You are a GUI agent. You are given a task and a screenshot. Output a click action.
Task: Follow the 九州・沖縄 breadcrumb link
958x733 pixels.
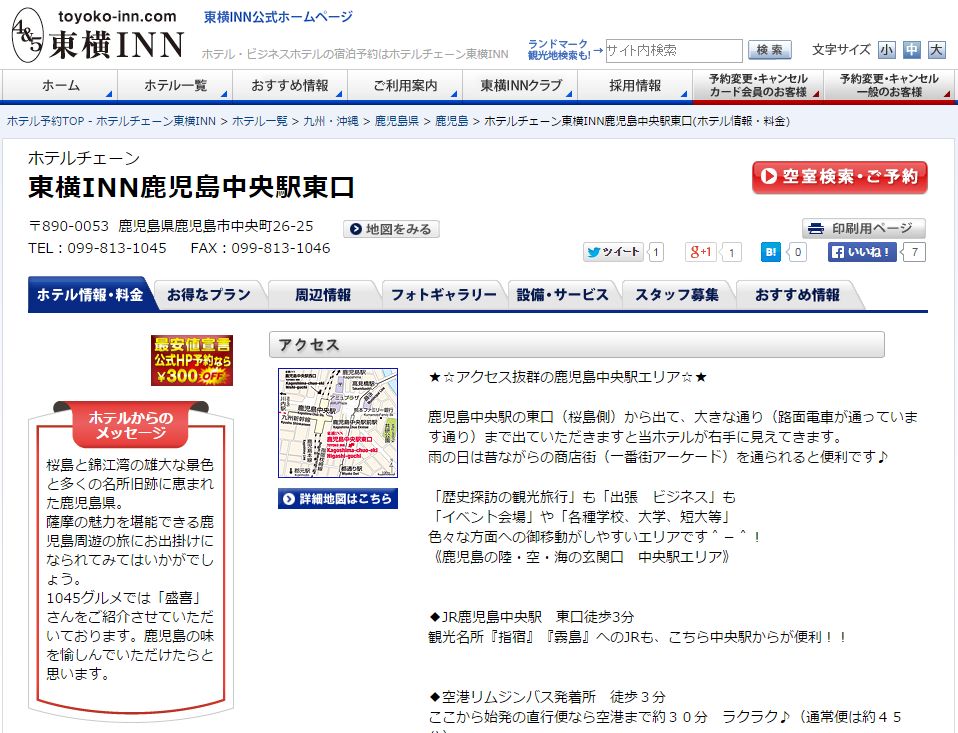(331, 121)
